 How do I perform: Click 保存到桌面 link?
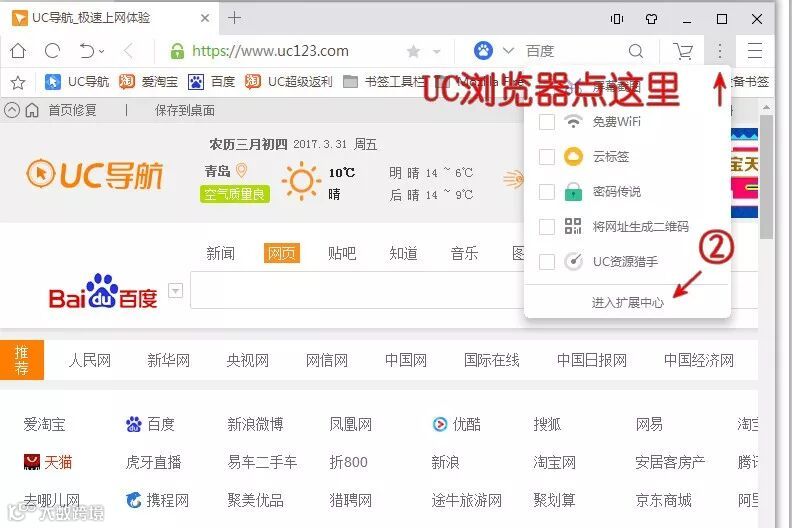pos(185,110)
